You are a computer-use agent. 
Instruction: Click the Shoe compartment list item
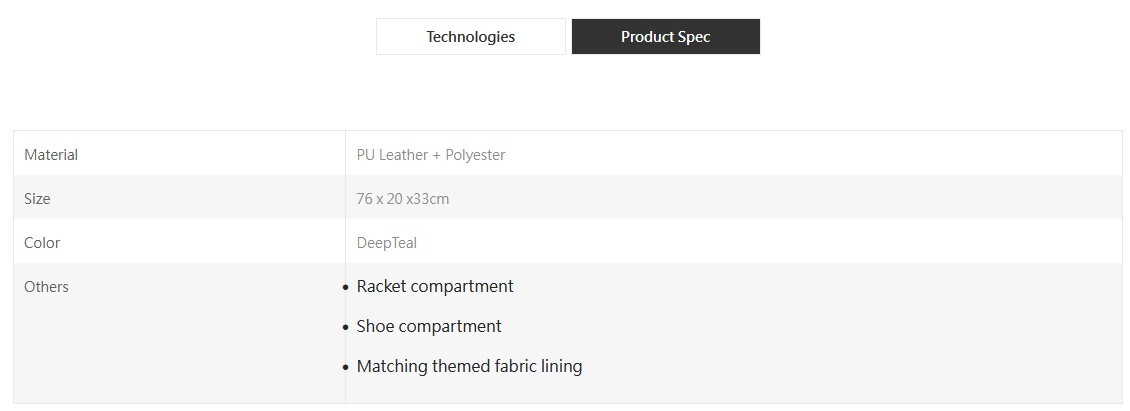(429, 327)
